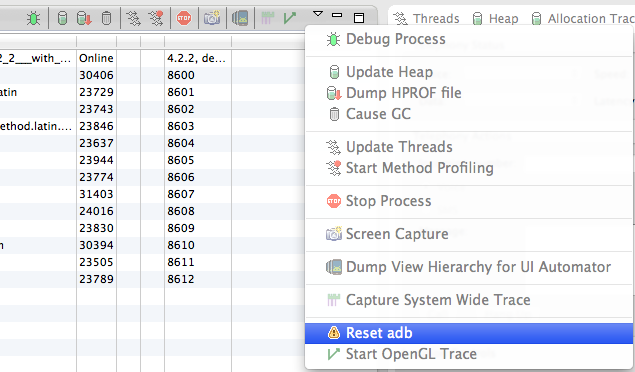
Task: Choose Update Threads from the menu
Action: pyautogui.click(x=469, y=147)
